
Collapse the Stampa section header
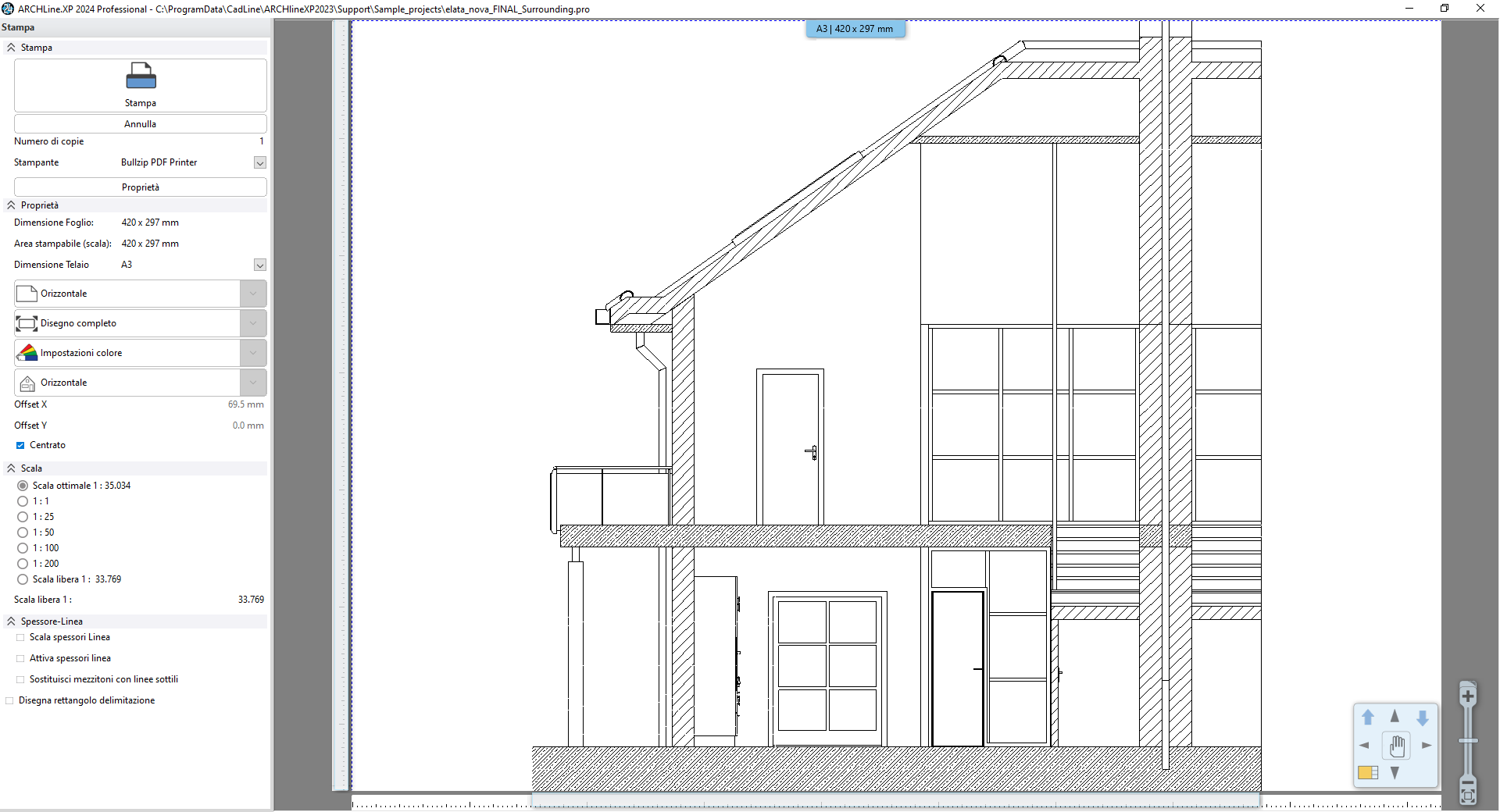(12, 48)
